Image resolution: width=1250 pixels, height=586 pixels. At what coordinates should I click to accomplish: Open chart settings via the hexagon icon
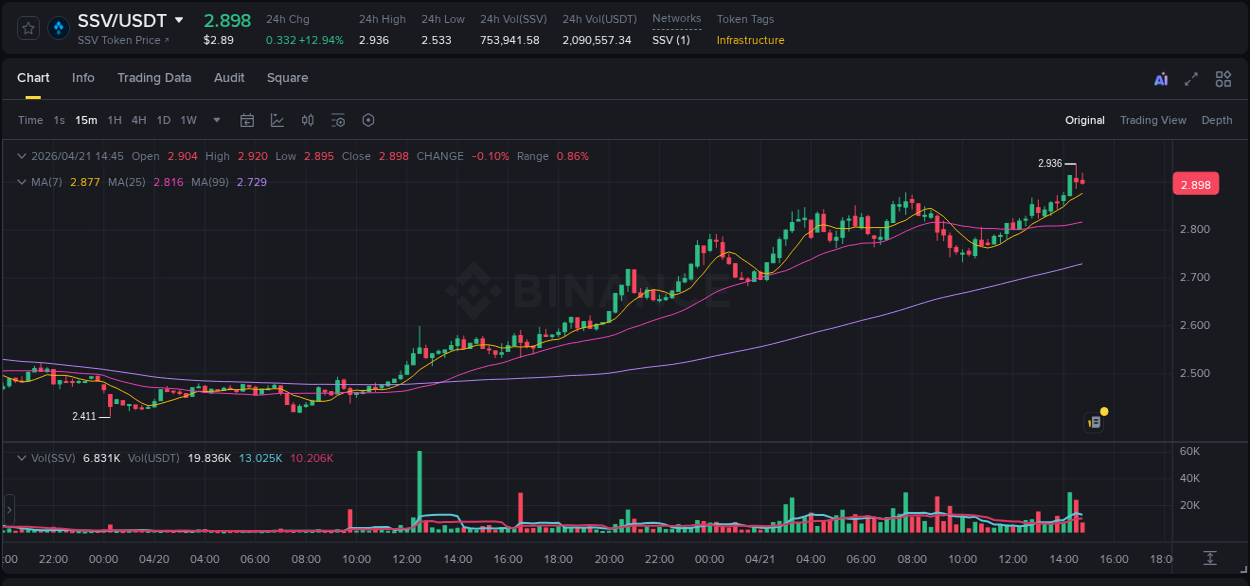tap(367, 120)
